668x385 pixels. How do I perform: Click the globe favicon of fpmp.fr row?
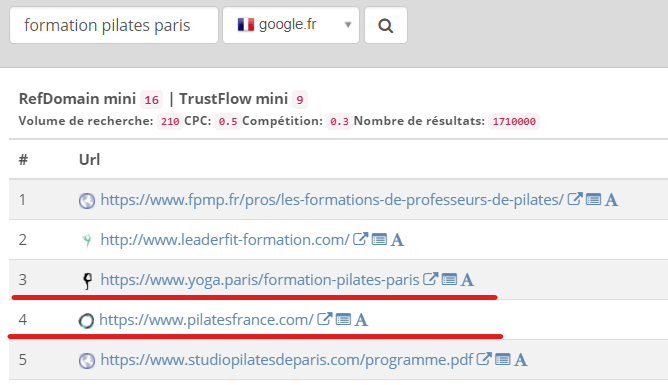point(87,201)
